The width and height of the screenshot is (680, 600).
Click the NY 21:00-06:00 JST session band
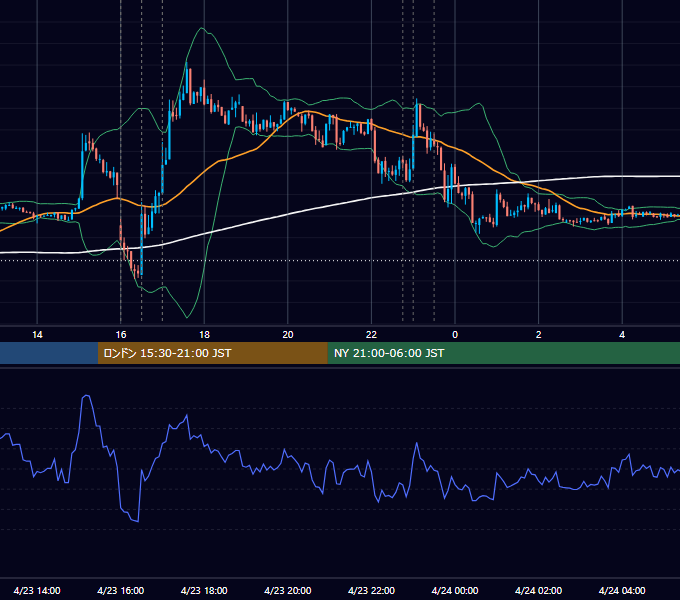pyautogui.click(x=503, y=353)
